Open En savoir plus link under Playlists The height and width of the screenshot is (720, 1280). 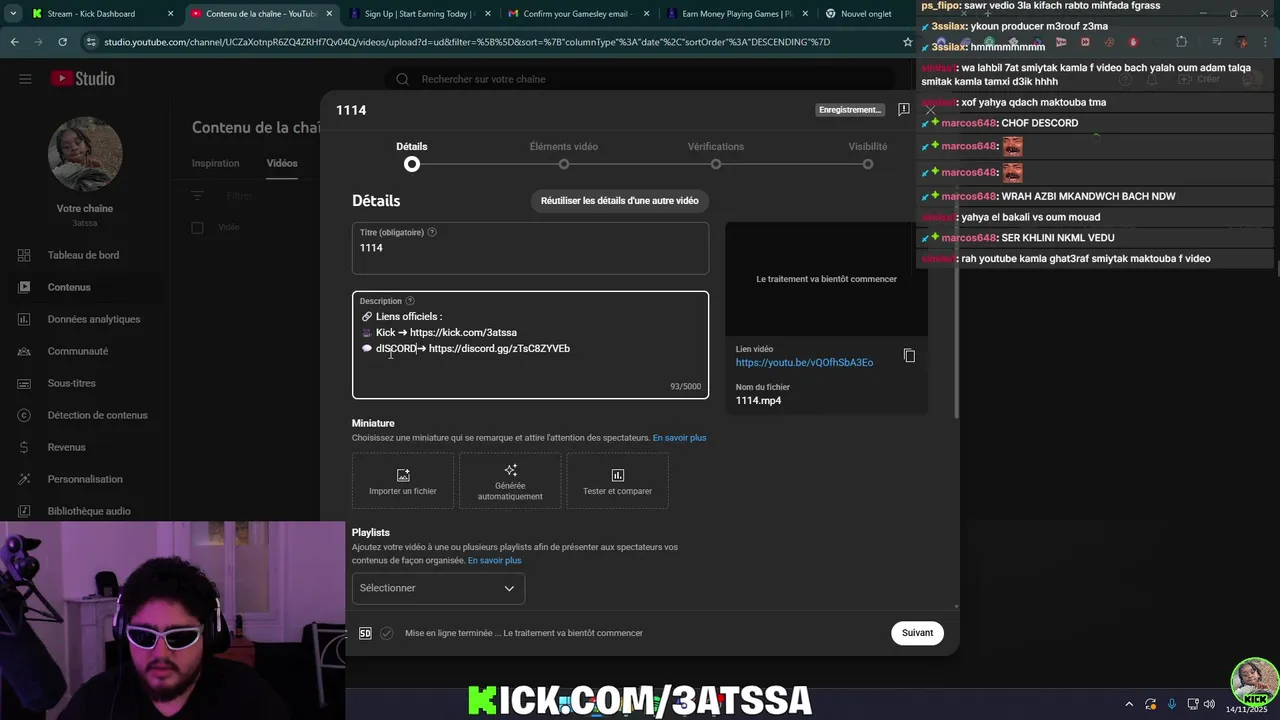pos(494,561)
